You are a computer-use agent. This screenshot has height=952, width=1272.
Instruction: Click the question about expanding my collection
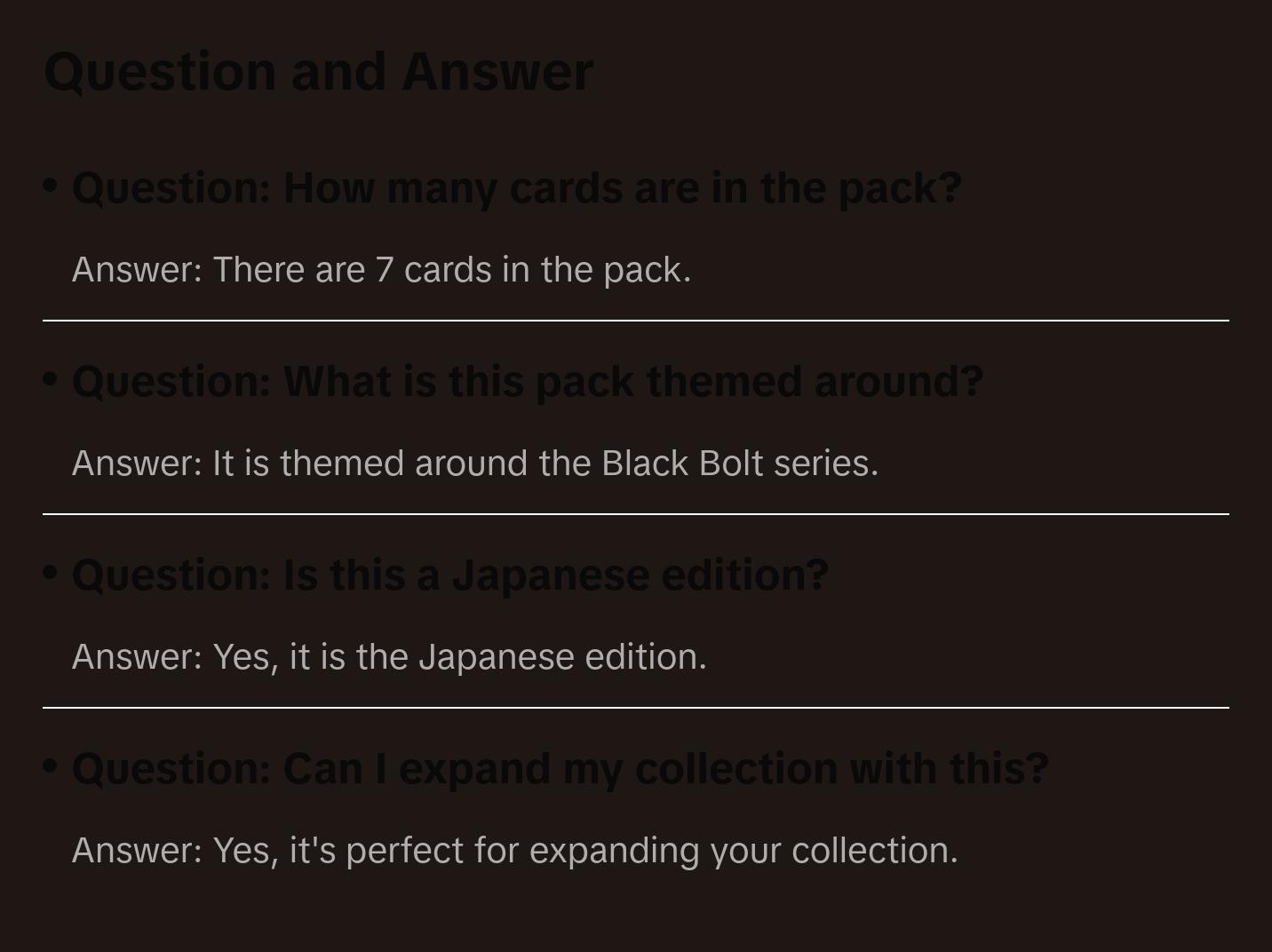point(560,768)
